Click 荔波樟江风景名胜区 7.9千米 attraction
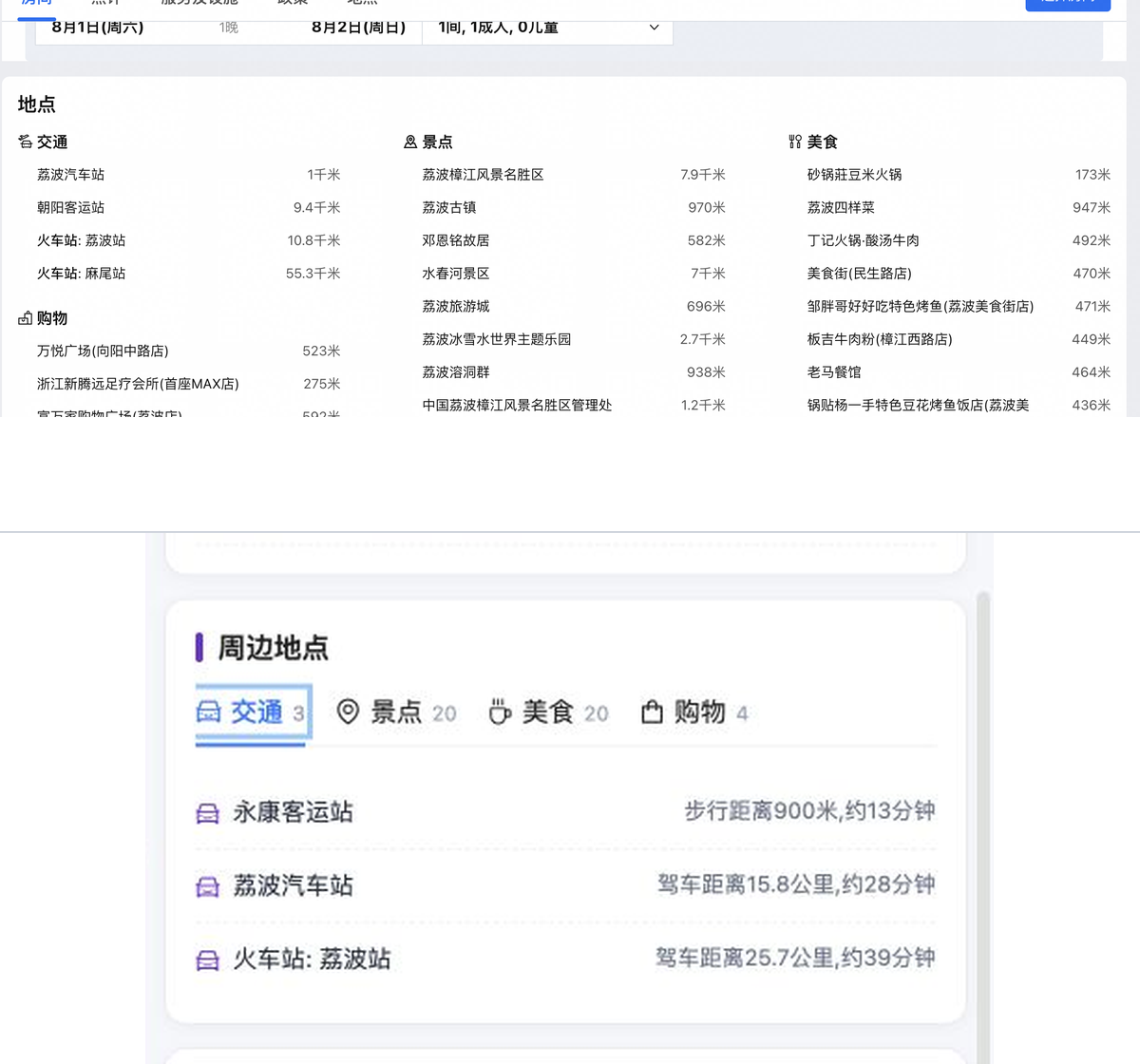The image size is (1140, 1064). tap(574, 175)
